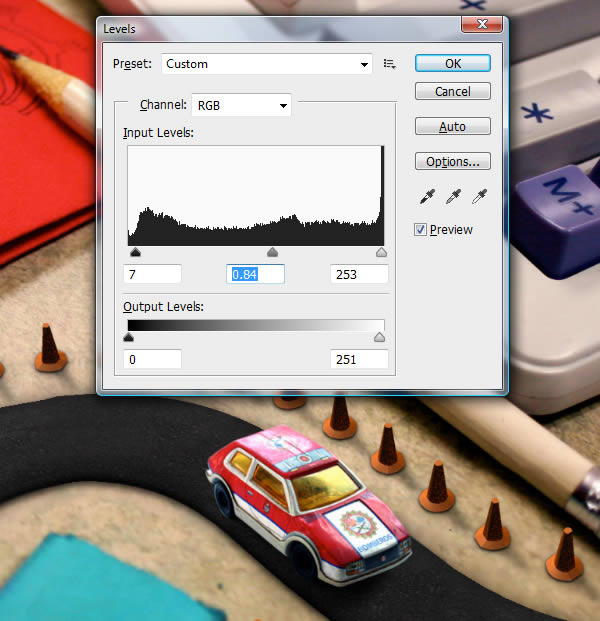Open the preset options menu icon
This screenshot has height=621, width=600.
[x=389, y=64]
